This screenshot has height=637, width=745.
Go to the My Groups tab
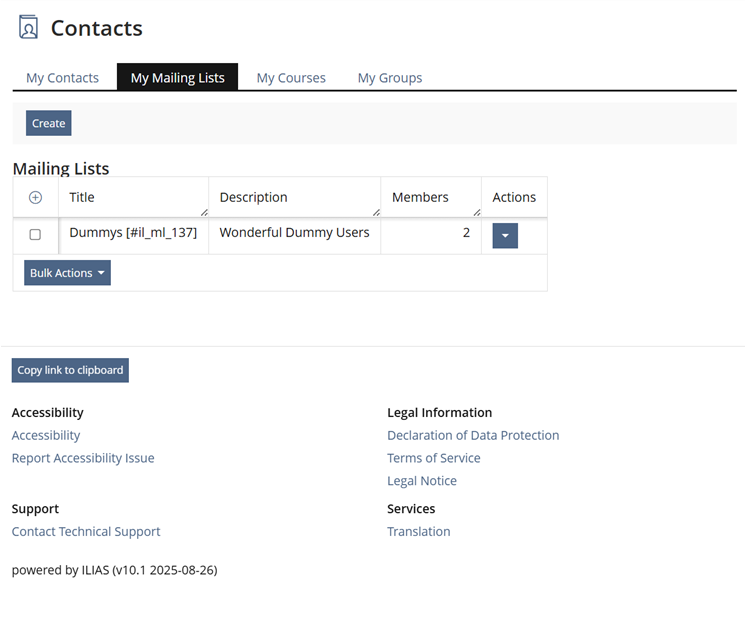pyautogui.click(x=389, y=78)
